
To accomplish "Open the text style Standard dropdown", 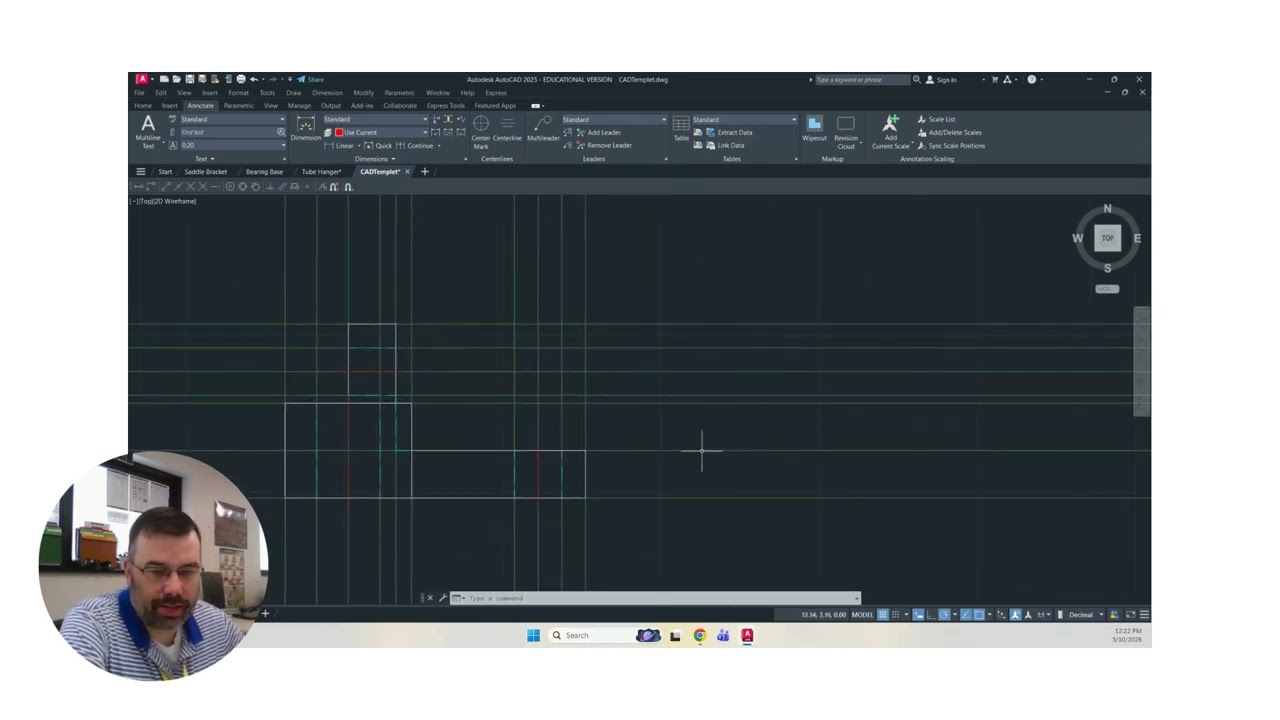I will tap(232, 119).
